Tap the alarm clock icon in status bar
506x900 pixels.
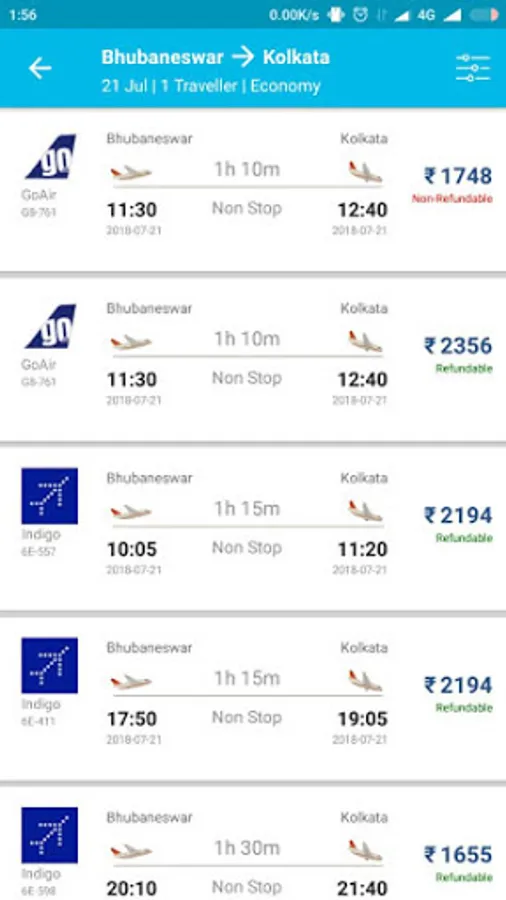[x=360, y=15]
